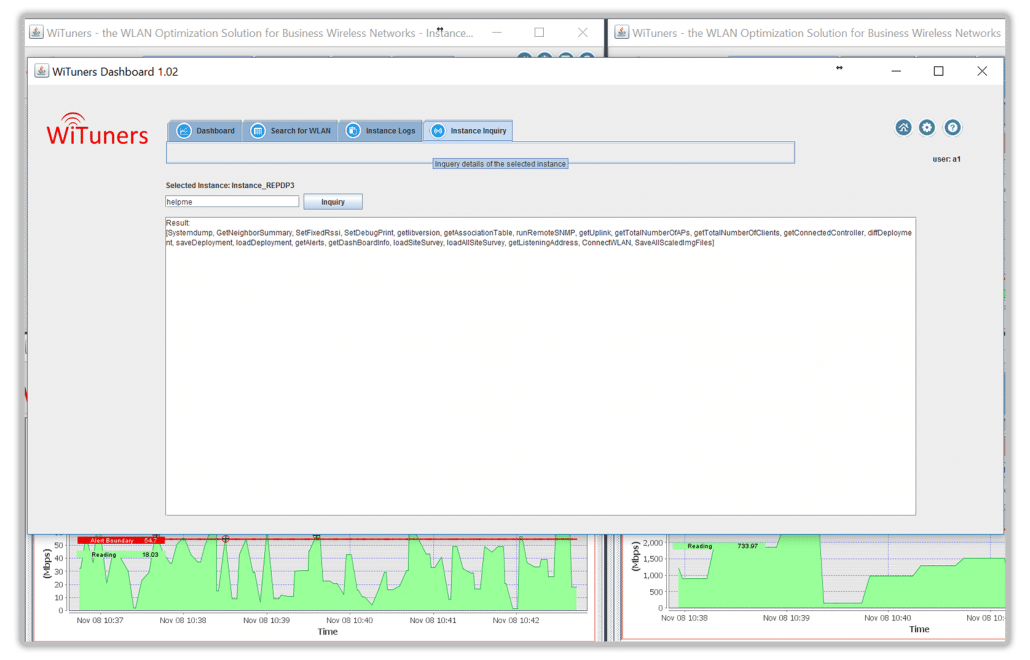Minimize the background WiTuners Instance window
1030x660 pixels.
click(497, 32)
